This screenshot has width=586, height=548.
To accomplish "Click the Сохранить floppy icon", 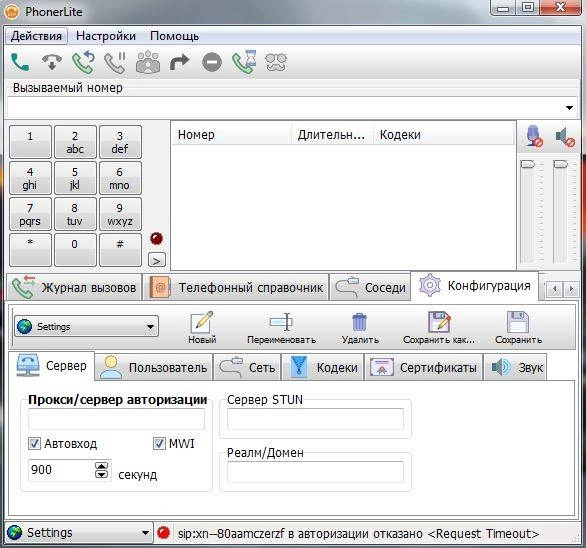I will pyautogui.click(x=518, y=327).
